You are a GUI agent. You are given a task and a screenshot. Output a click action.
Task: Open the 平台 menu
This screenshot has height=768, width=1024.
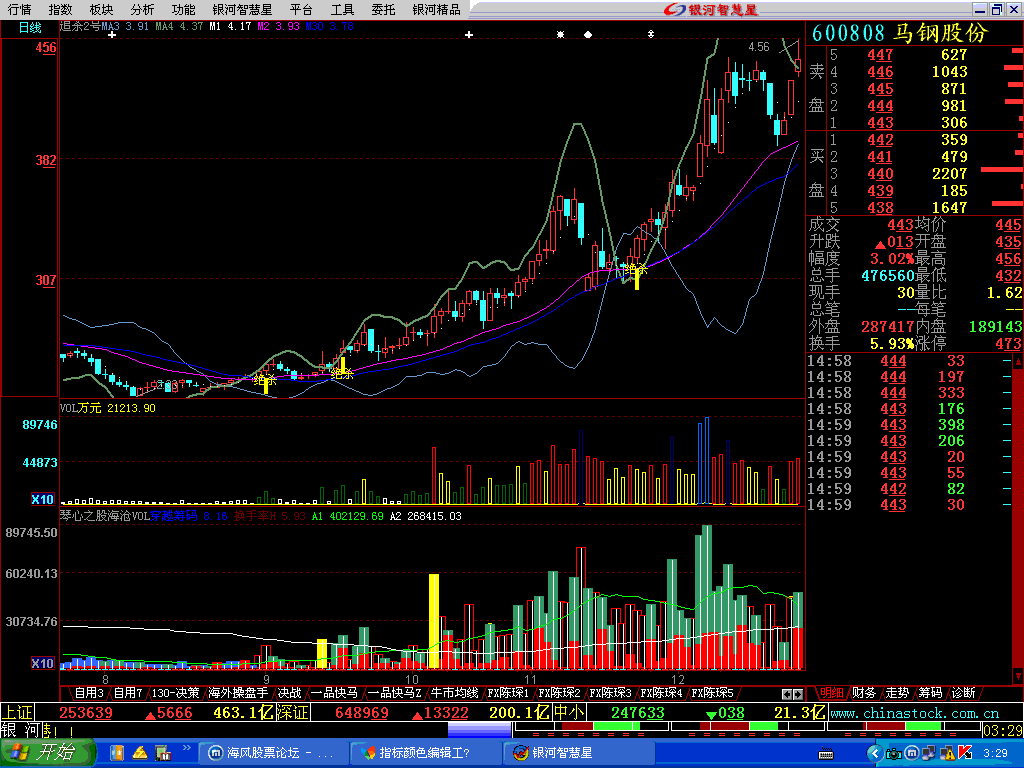coord(301,9)
